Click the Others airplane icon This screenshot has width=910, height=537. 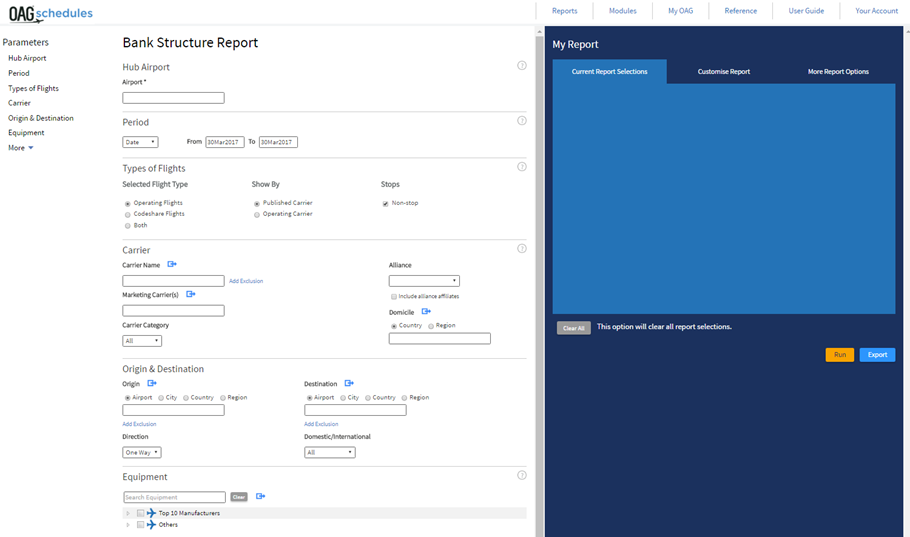pos(151,525)
